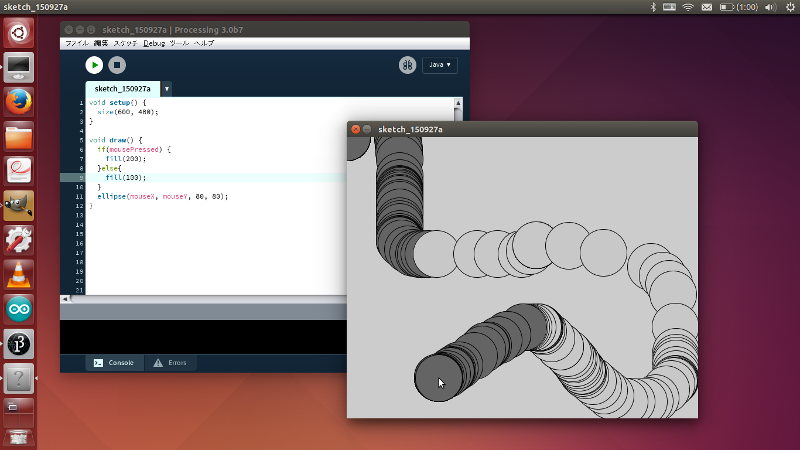Switch to the Errors tab
Screen dimensions: 800x450
170,363
